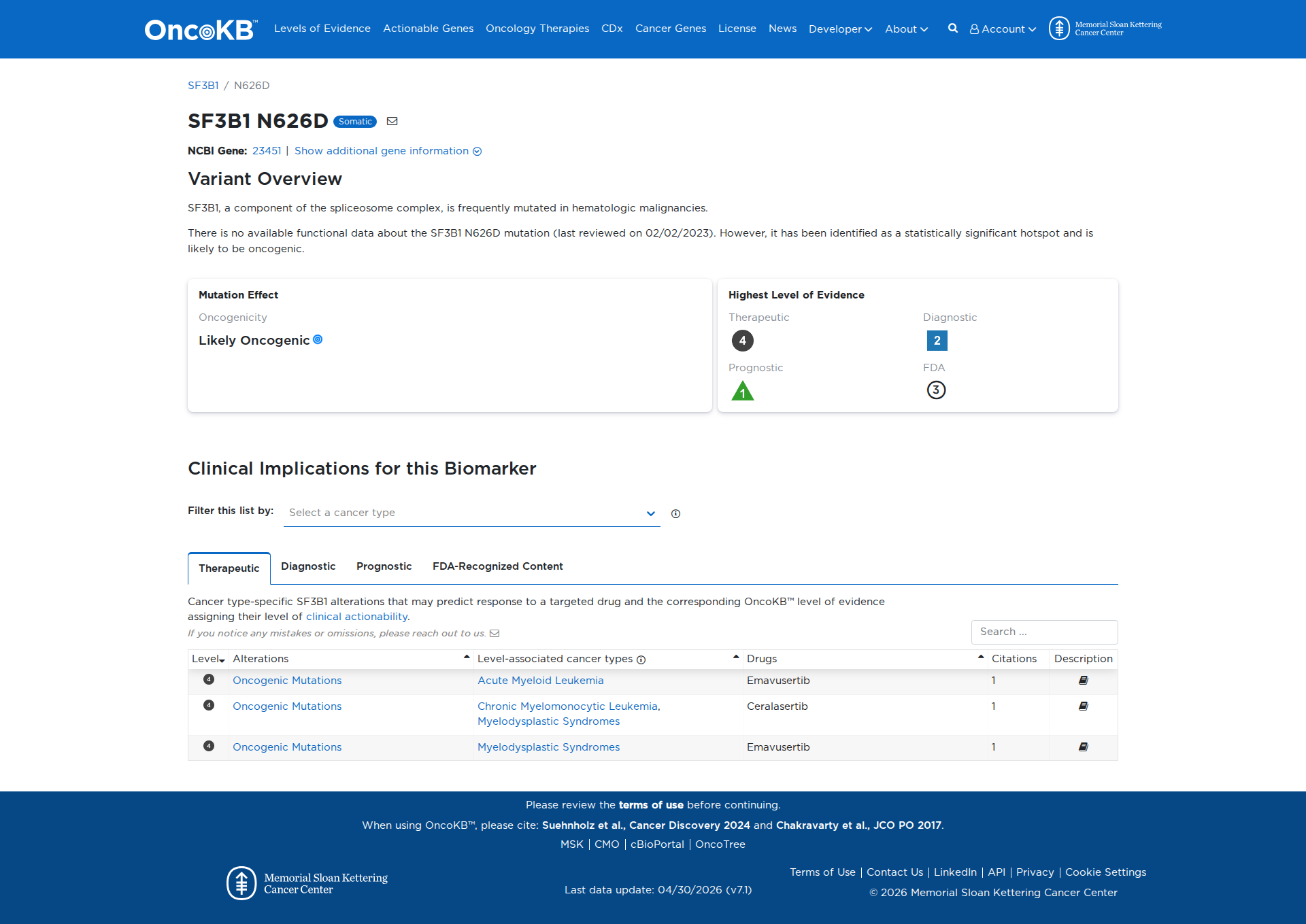The height and width of the screenshot is (924, 1306).
Task: Click the Prognostic level 1 triangle icon
Action: coord(743,391)
